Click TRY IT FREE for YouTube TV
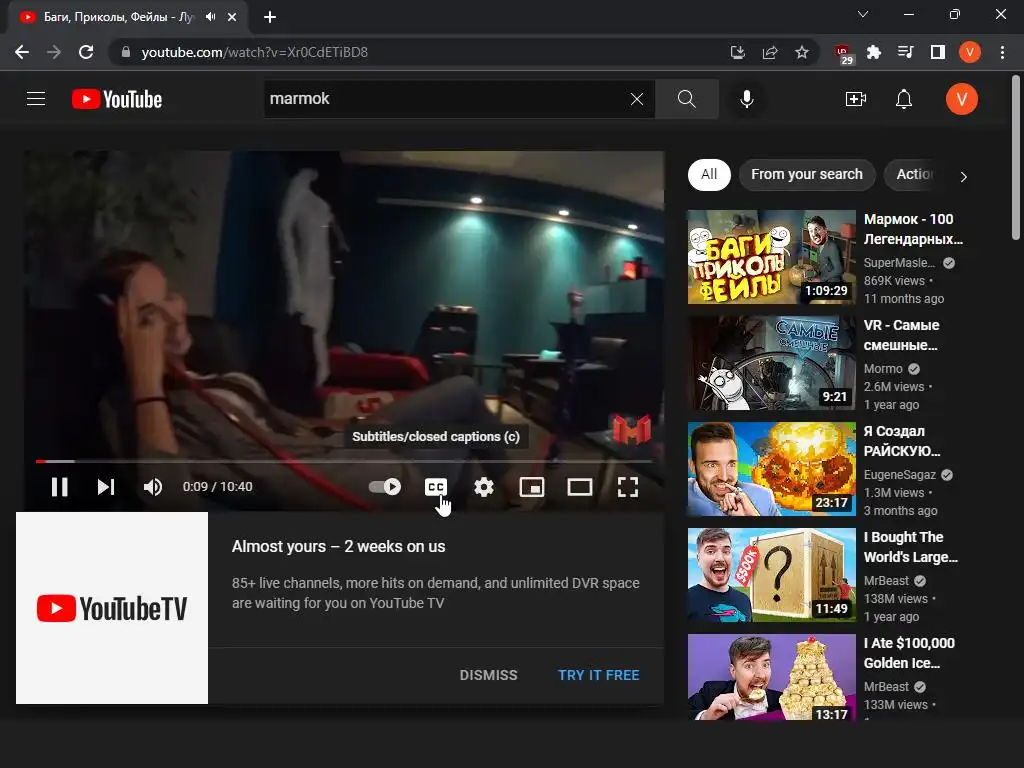 [x=598, y=675]
